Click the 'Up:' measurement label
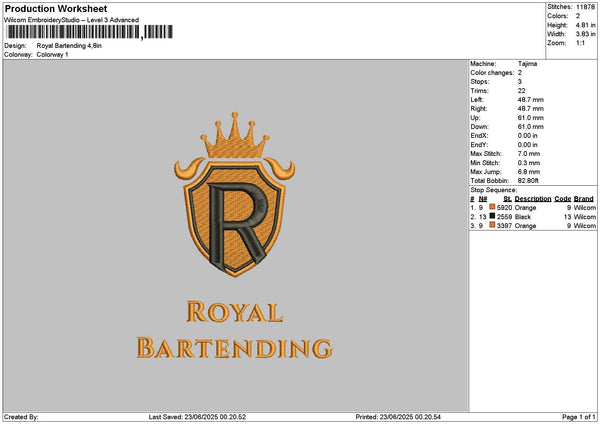The width and height of the screenshot is (600, 424). tap(475, 118)
